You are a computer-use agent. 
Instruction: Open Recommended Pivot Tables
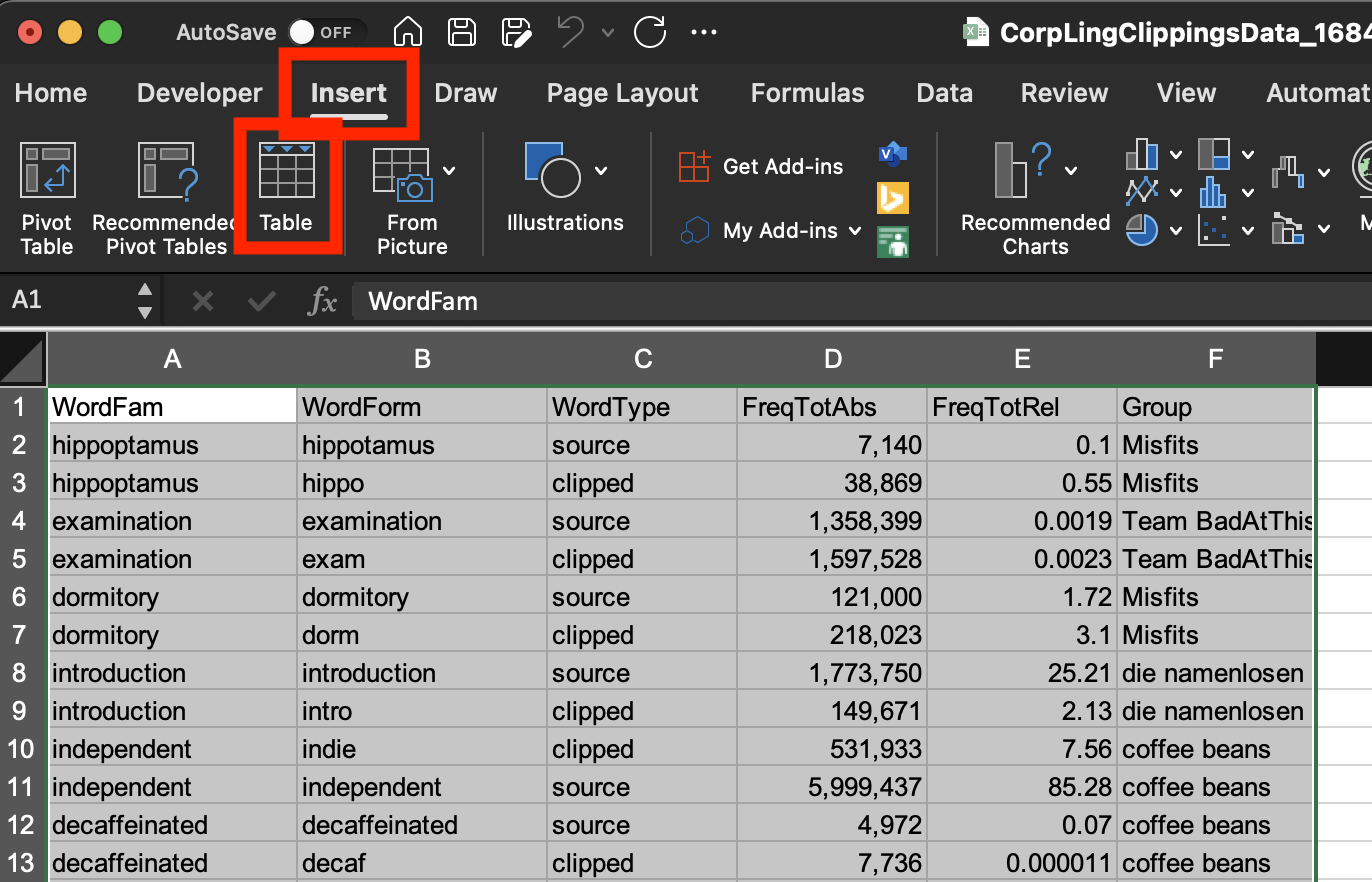(166, 197)
